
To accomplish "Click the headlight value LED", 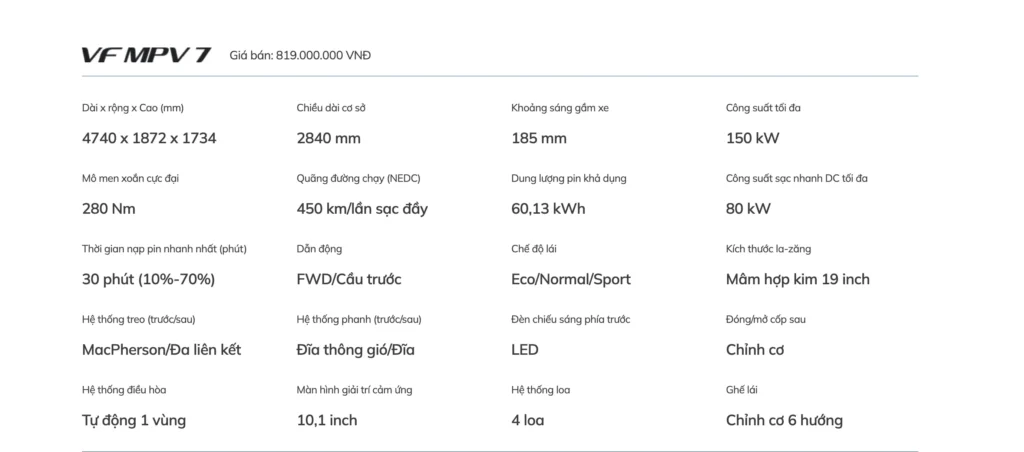I will pyautogui.click(x=525, y=350).
